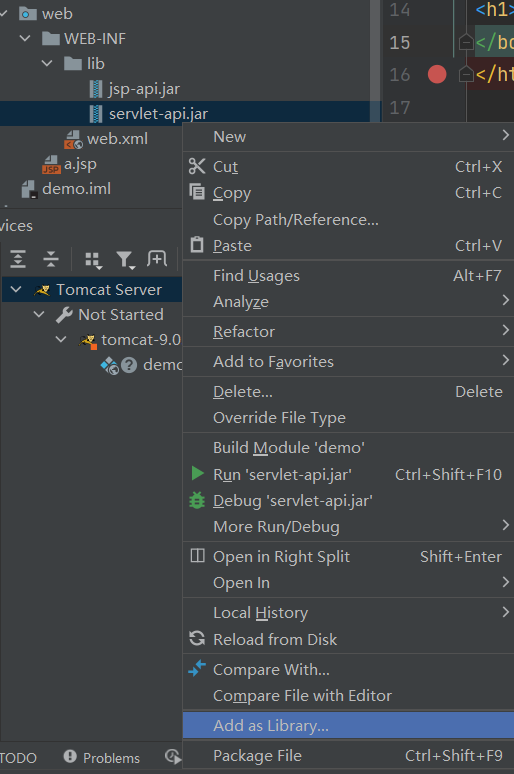Toggle the breakpoint on line 16
The width and height of the screenshot is (514, 774).
[437, 75]
